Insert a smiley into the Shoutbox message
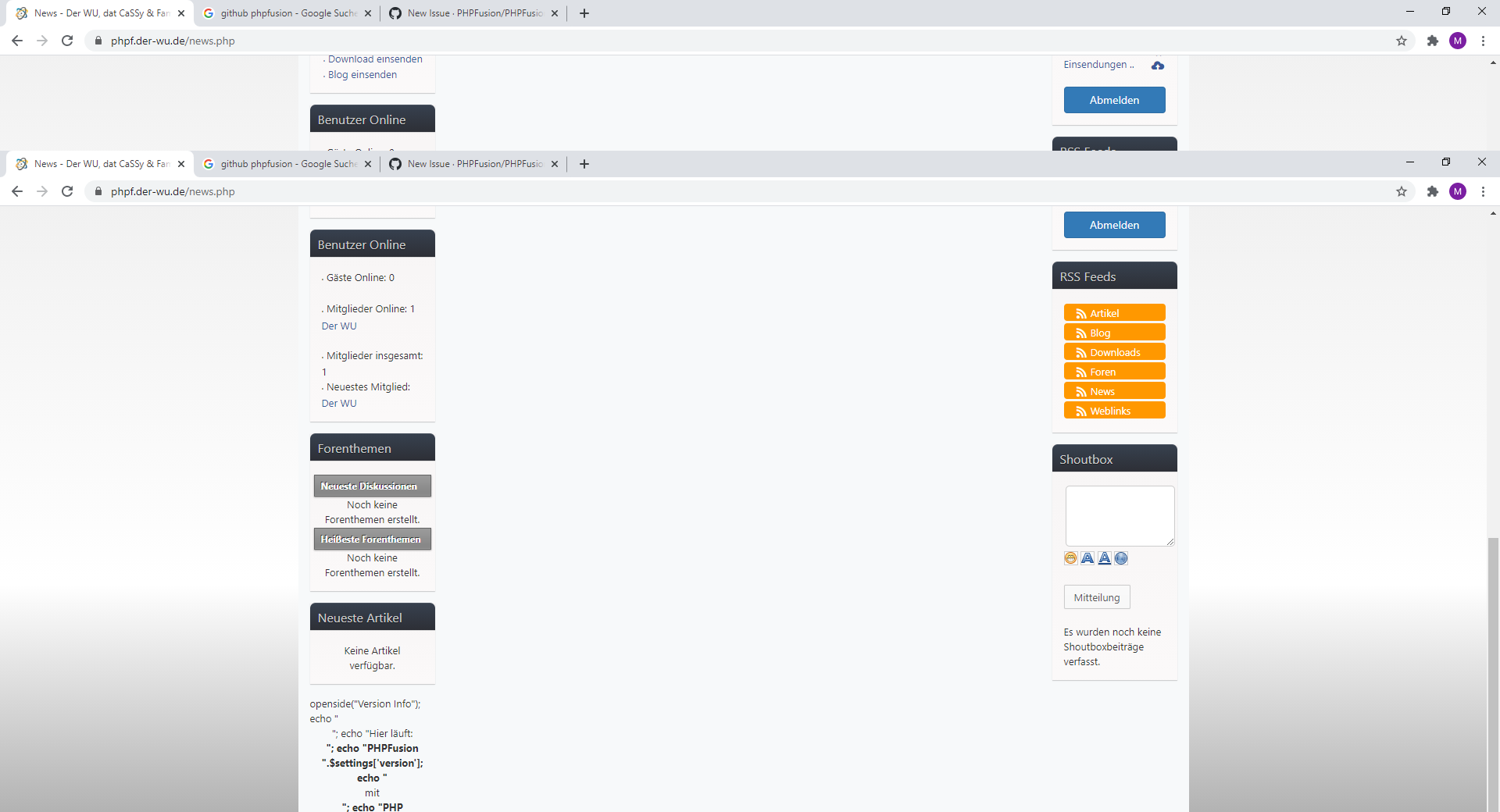1500x812 pixels. pos(1070,557)
